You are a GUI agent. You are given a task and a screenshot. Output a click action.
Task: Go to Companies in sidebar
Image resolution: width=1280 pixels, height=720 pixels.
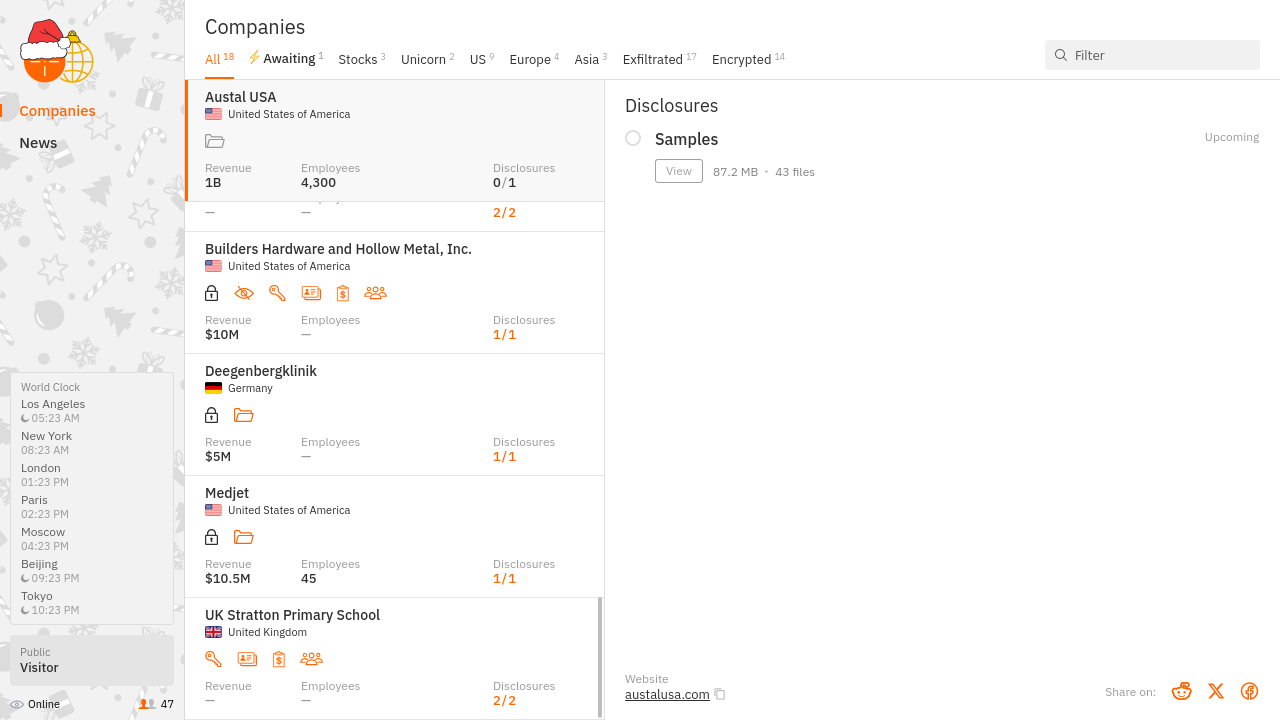coord(57,111)
